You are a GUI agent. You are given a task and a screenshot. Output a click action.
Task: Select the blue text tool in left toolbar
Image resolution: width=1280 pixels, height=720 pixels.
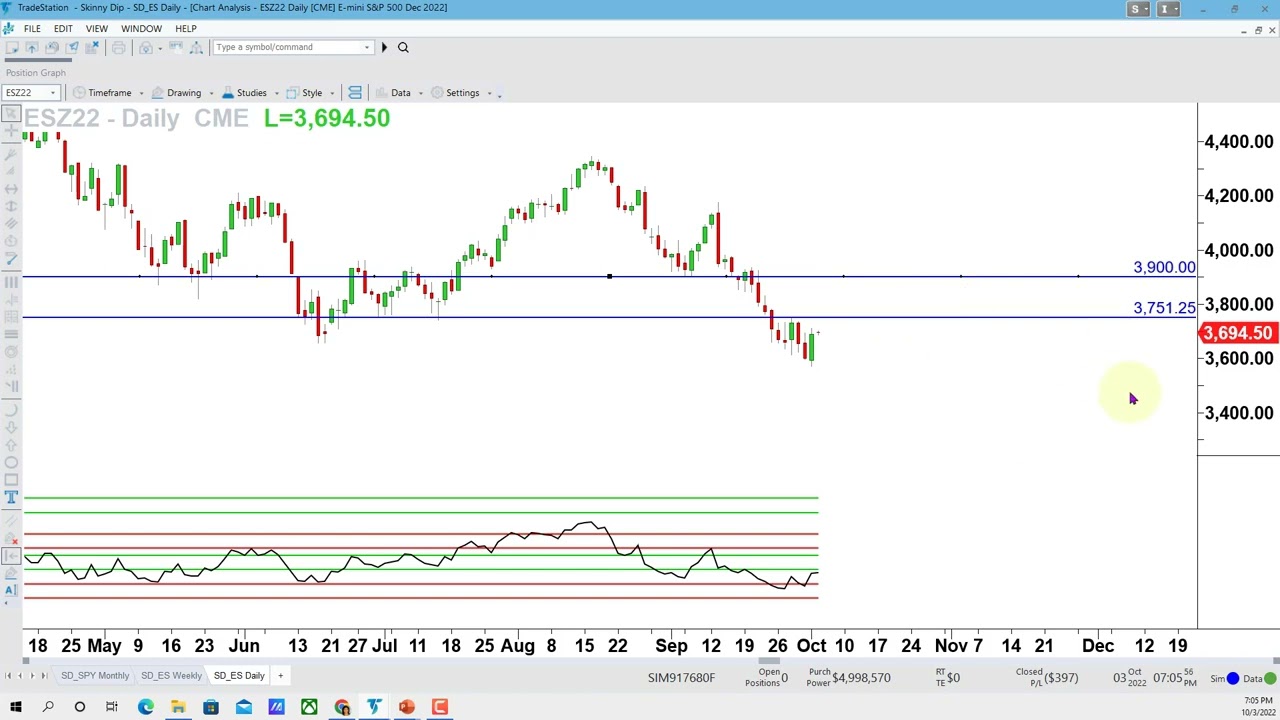[11, 497]
